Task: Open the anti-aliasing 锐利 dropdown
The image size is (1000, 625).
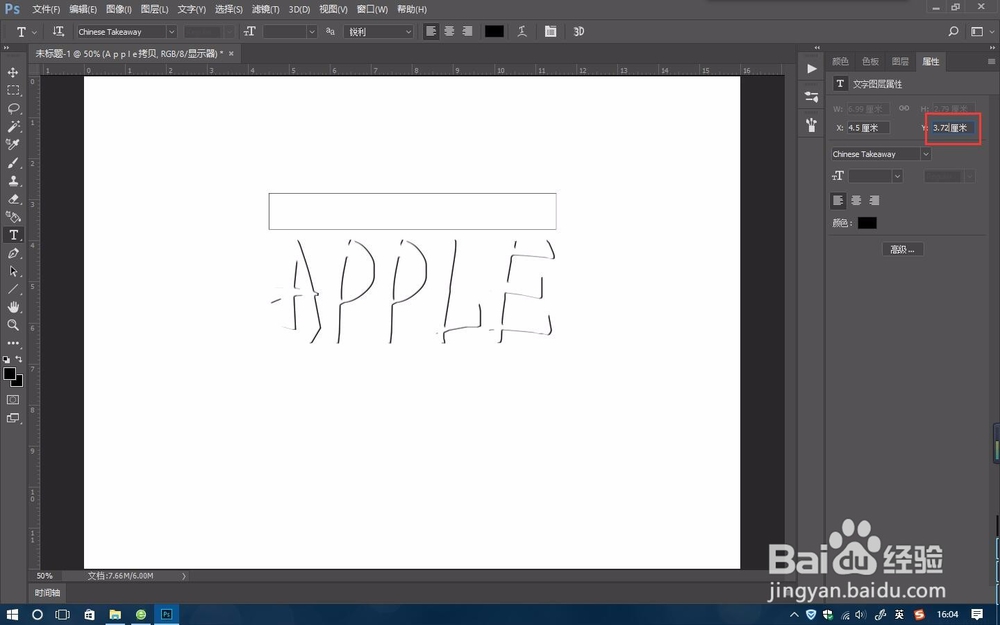Action: point(379,31)
